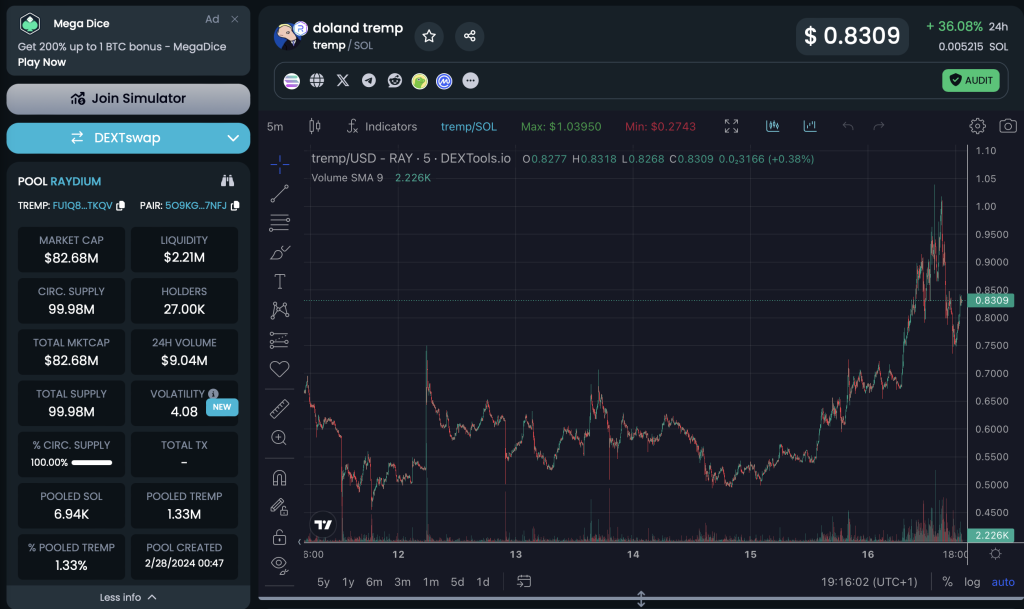Open the chart patterns tool
The image size is (1024, 609).
click(280, 310)
